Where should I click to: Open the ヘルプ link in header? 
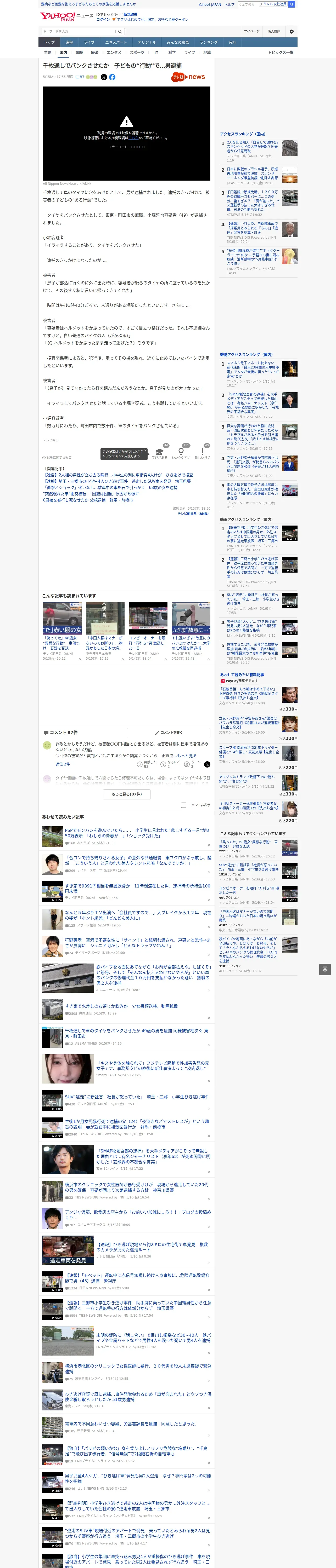[229, 4]
